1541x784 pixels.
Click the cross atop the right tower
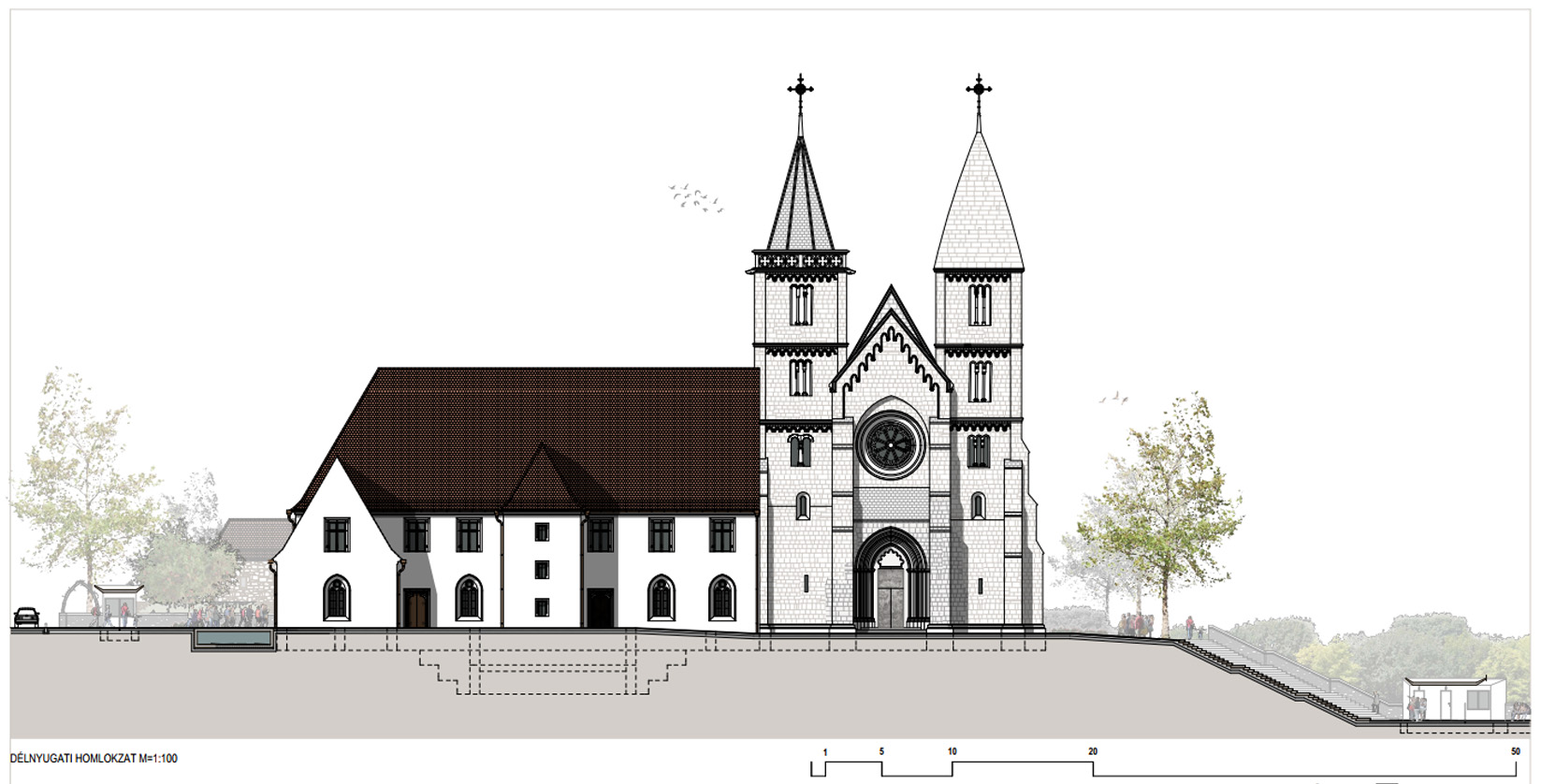coord(979,91)
